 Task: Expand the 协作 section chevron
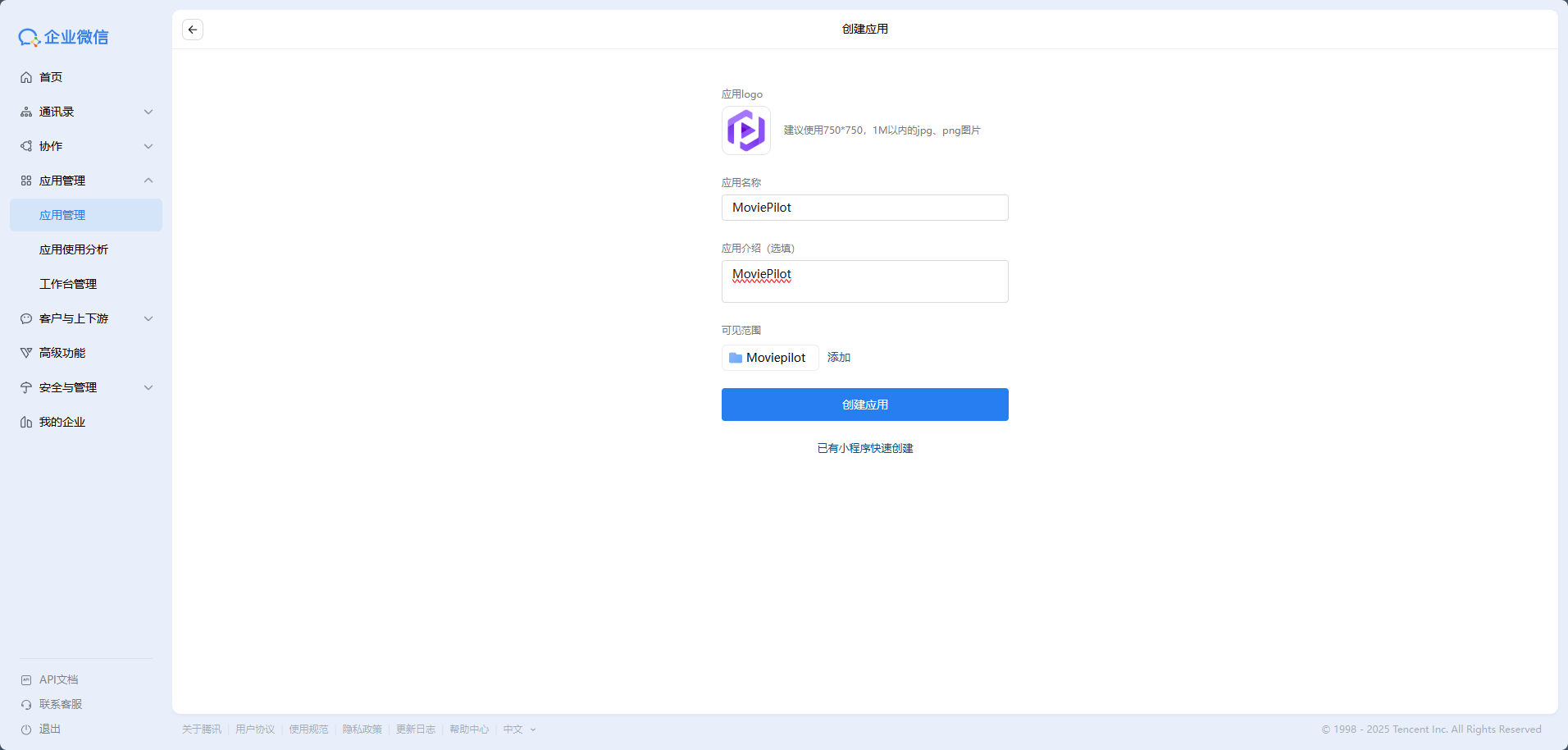[x=148, y=146]
